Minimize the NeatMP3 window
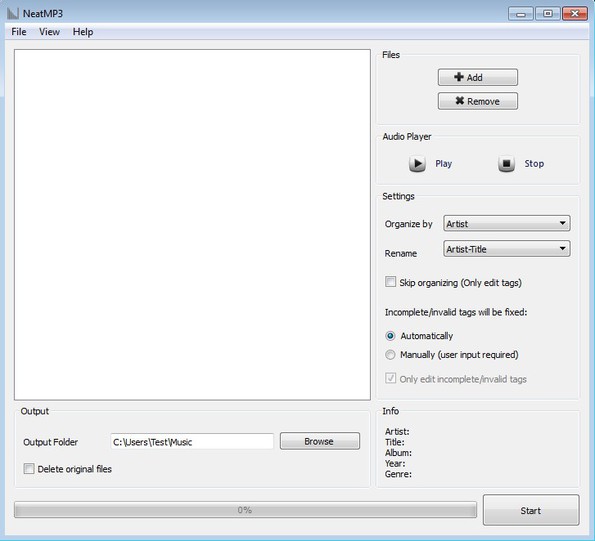This screenshot has height=541, width=595. tap(521, 14)
